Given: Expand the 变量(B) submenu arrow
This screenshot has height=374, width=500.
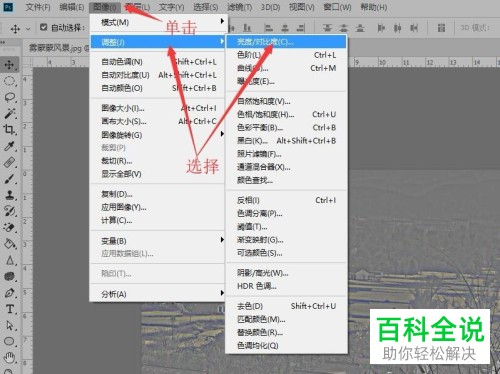Looking at the screenshot, I should 222,240.
